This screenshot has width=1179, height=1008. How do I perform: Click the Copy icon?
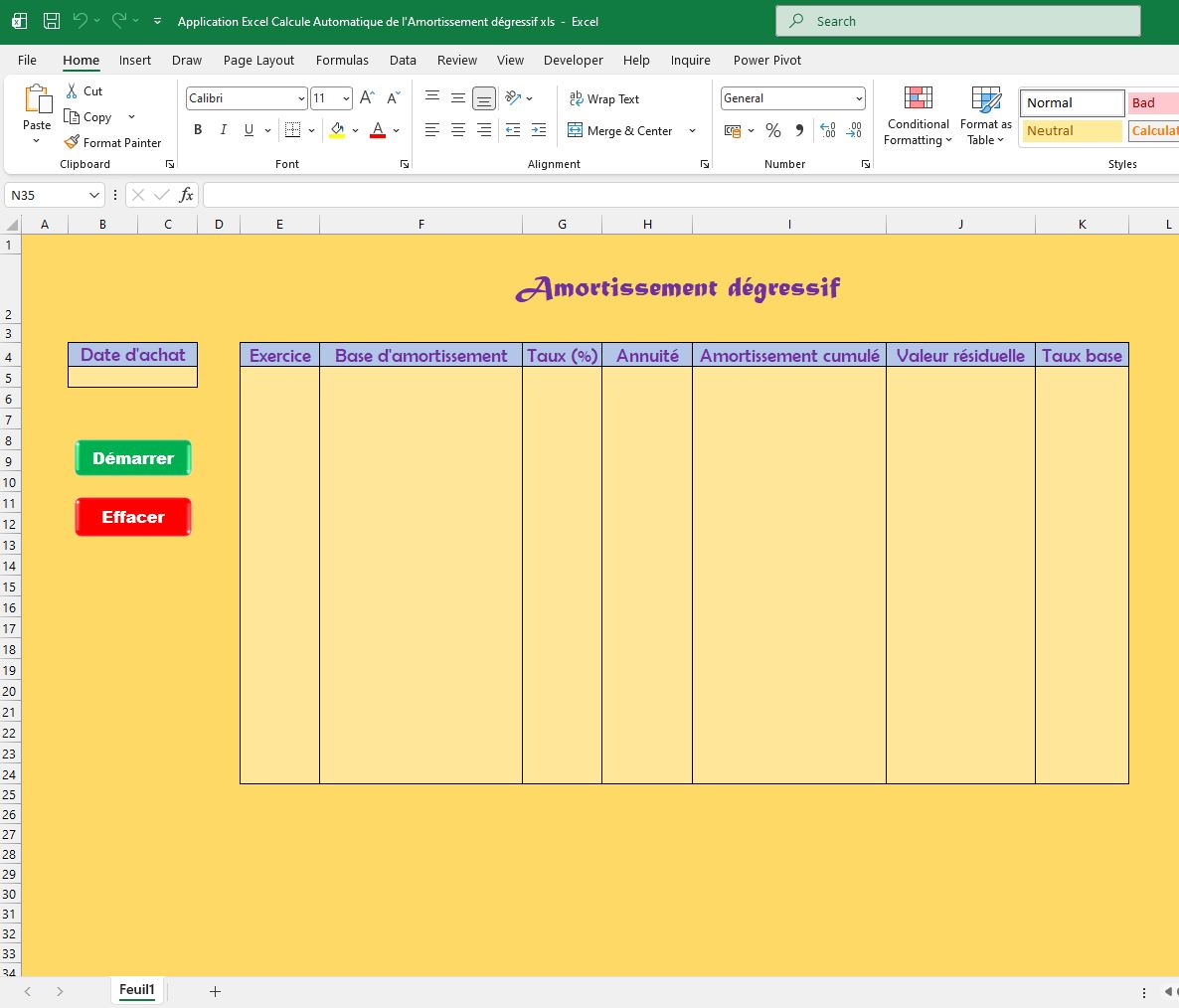point(72,116)
